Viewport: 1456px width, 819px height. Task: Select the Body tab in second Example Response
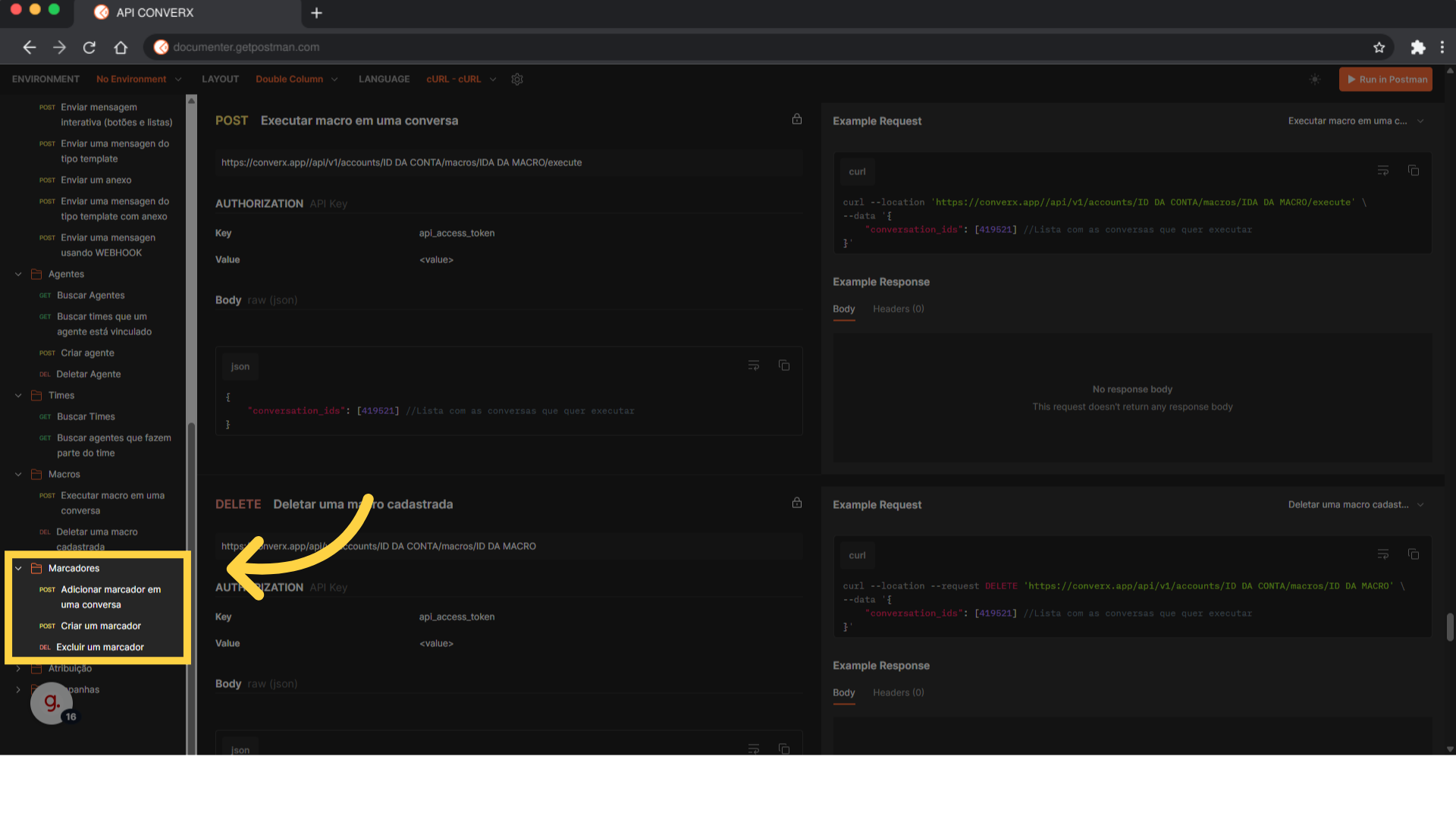[x=843, y=692]
